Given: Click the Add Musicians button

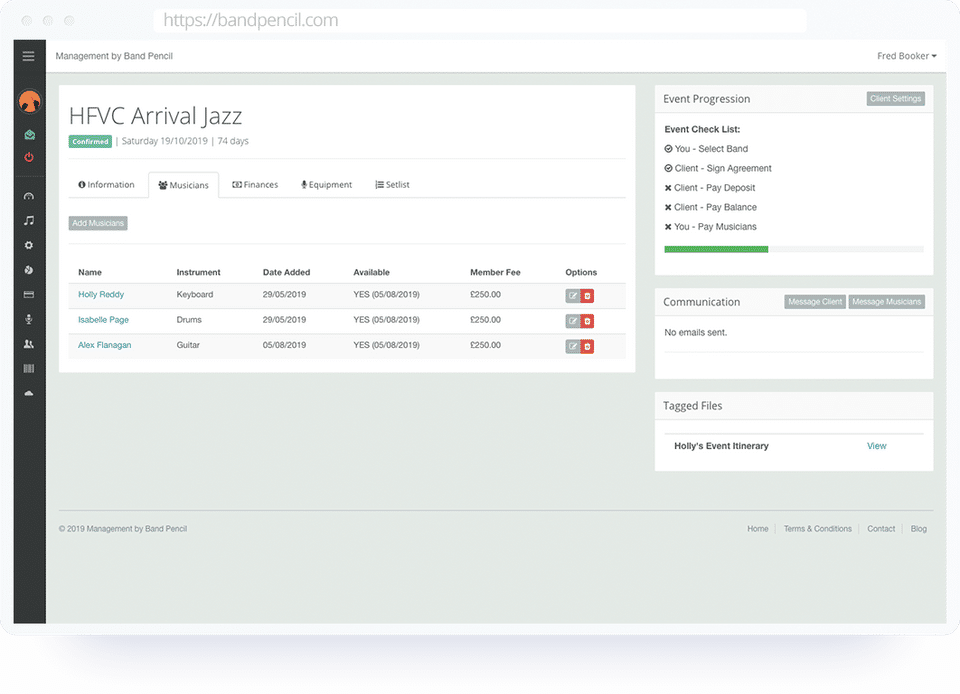Looking at the screenshot, I should 98,223.
